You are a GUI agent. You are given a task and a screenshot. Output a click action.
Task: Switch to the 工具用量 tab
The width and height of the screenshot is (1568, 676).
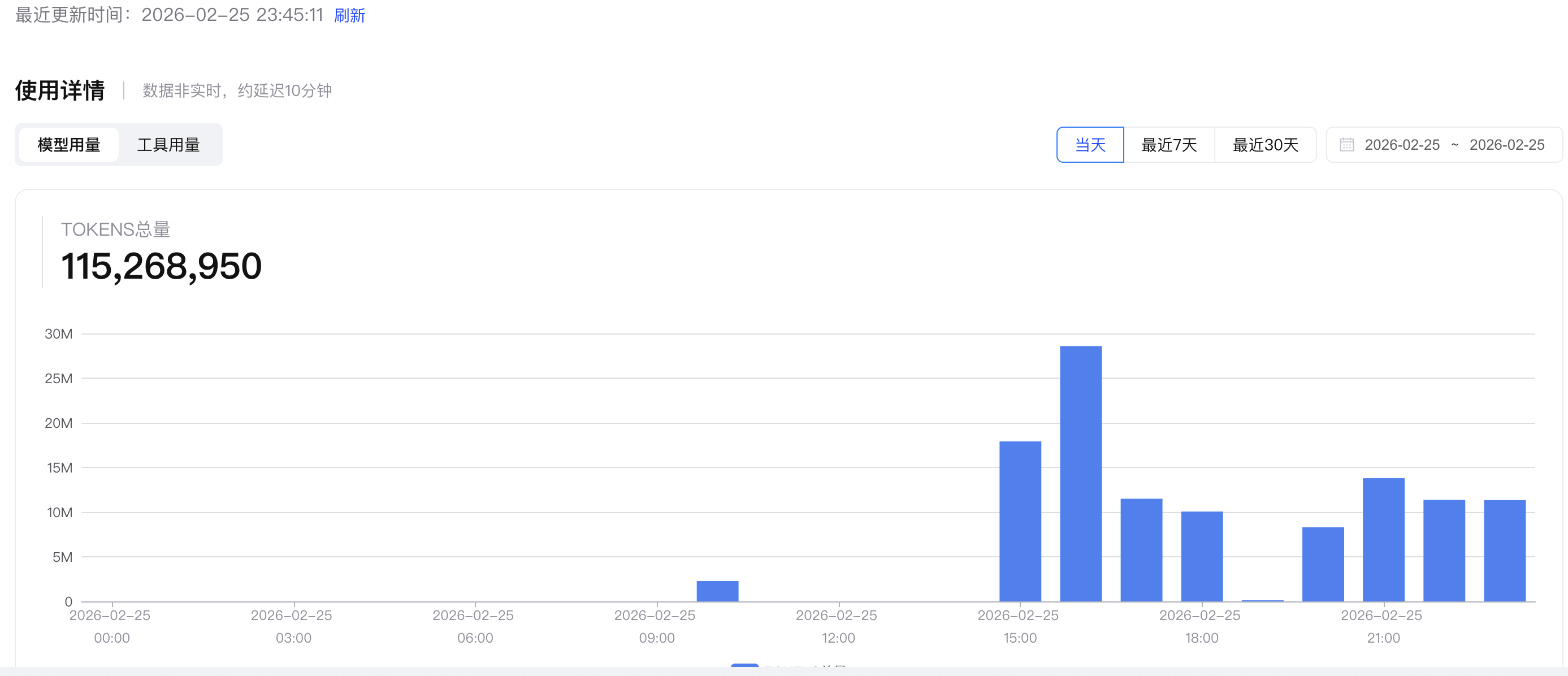[168, 145]
